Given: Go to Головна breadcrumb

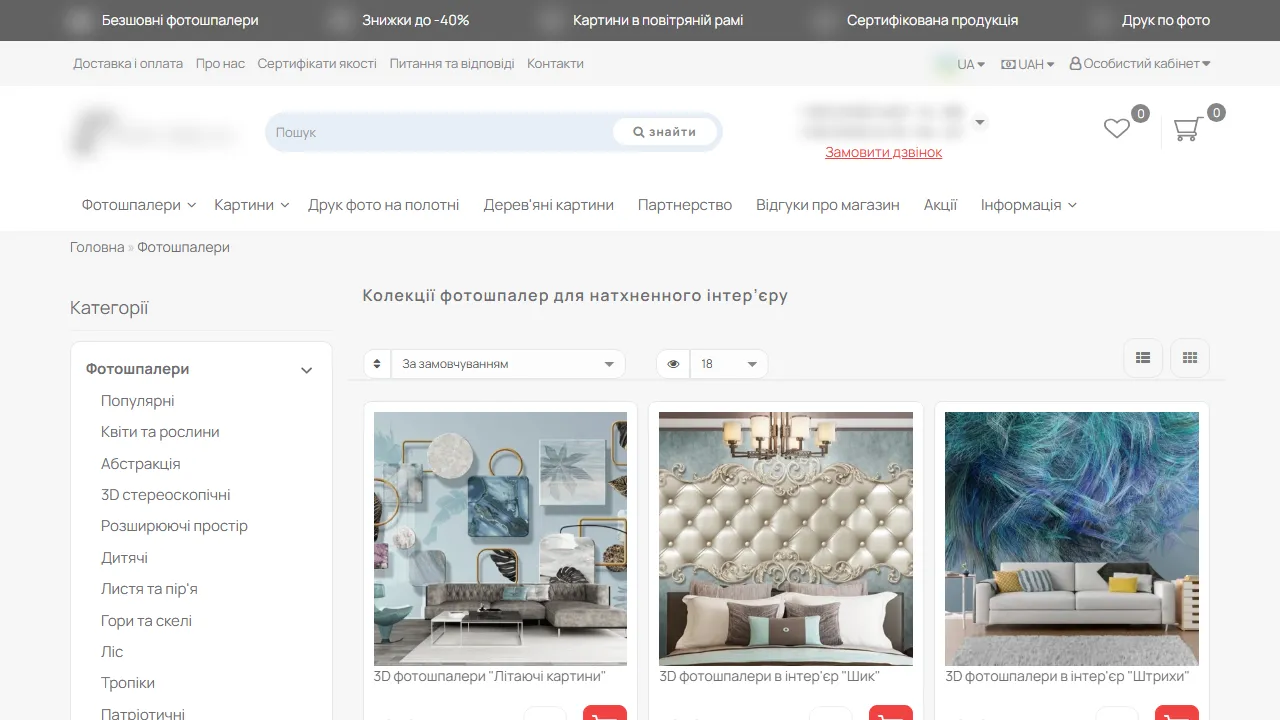Looking at the screenshot, I should (97, 247).
